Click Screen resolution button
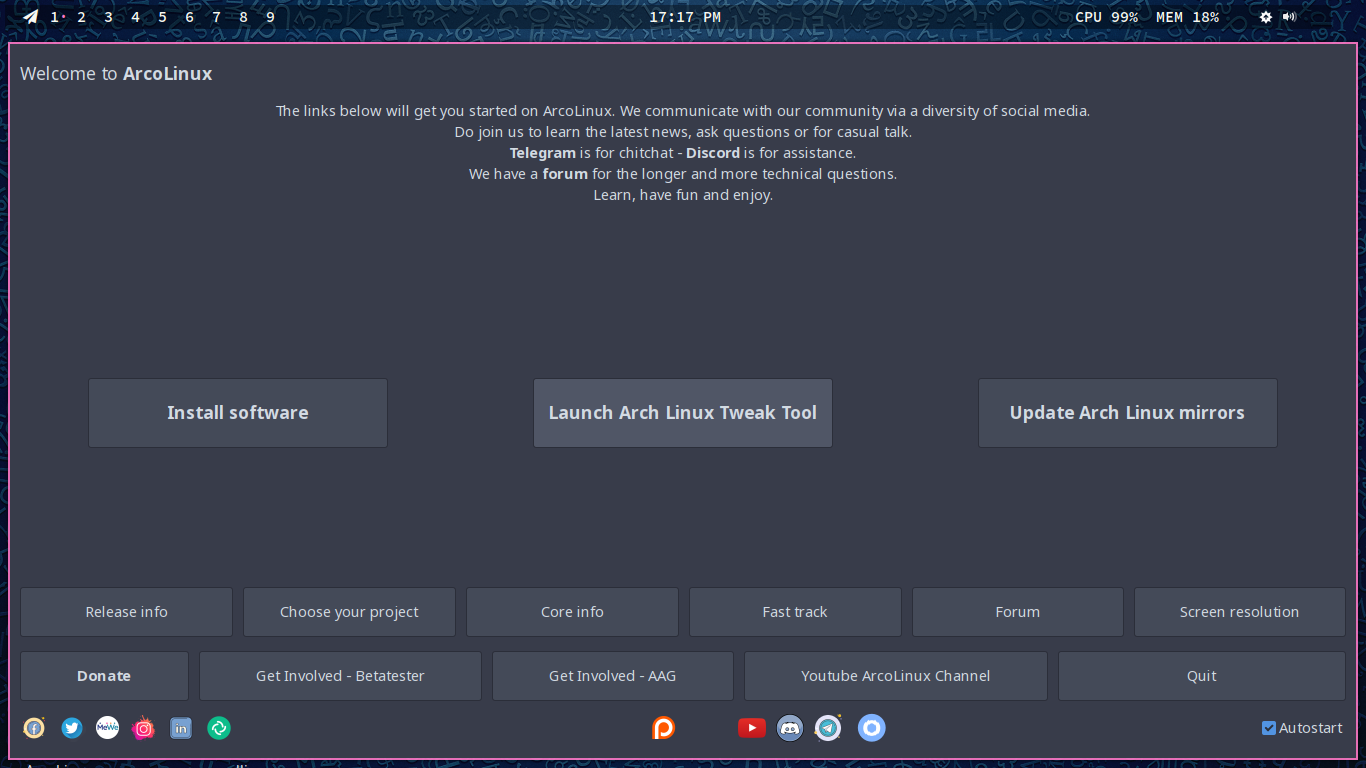Viewport: 1366px width, 768px height. coord(1240,612)
